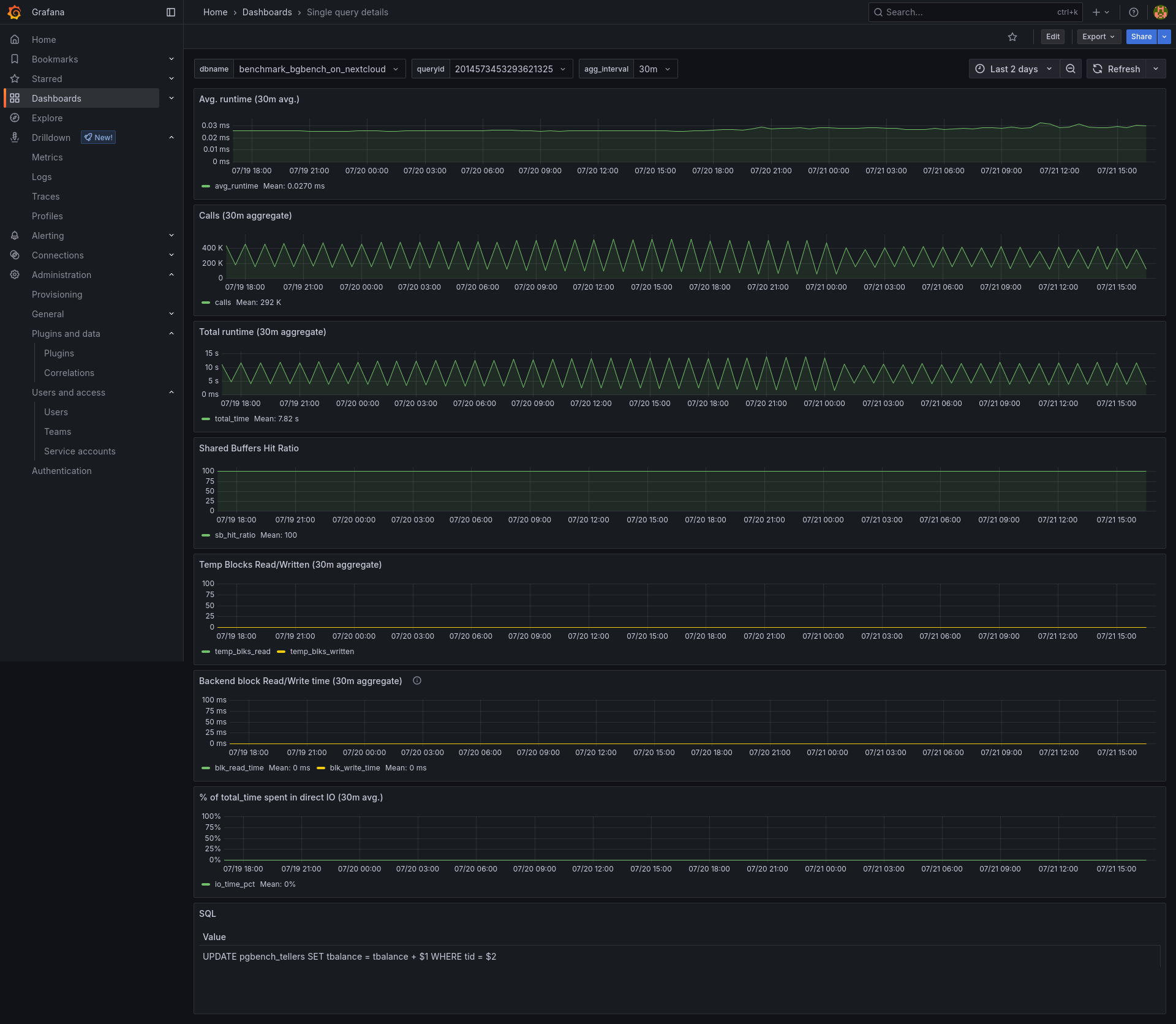Click the Edit dashboard button
Image resolution: width=1176 pixels, height=1024 pixels.
click(x=1052, y=37)
